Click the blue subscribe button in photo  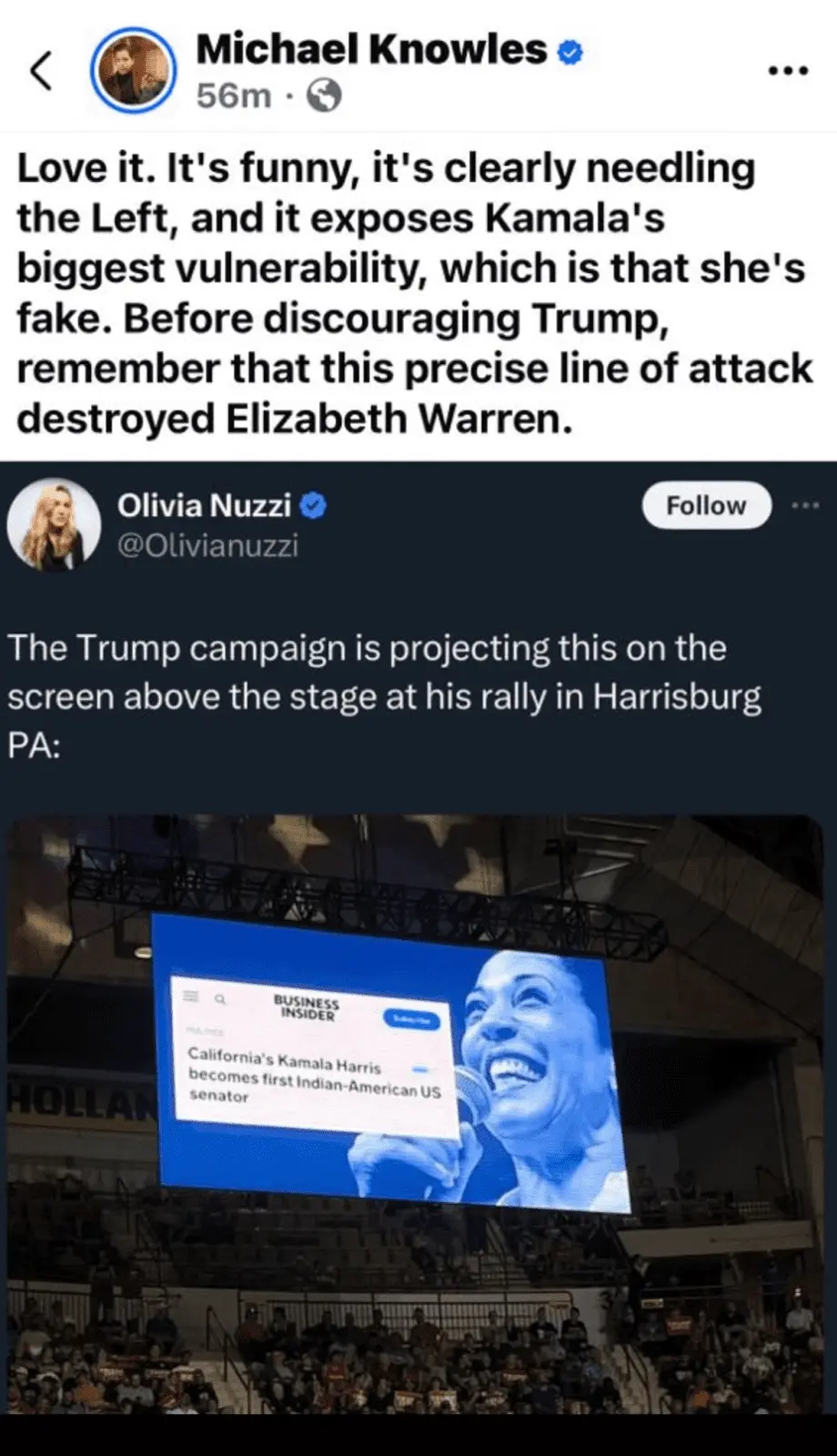coord(411,1019)
